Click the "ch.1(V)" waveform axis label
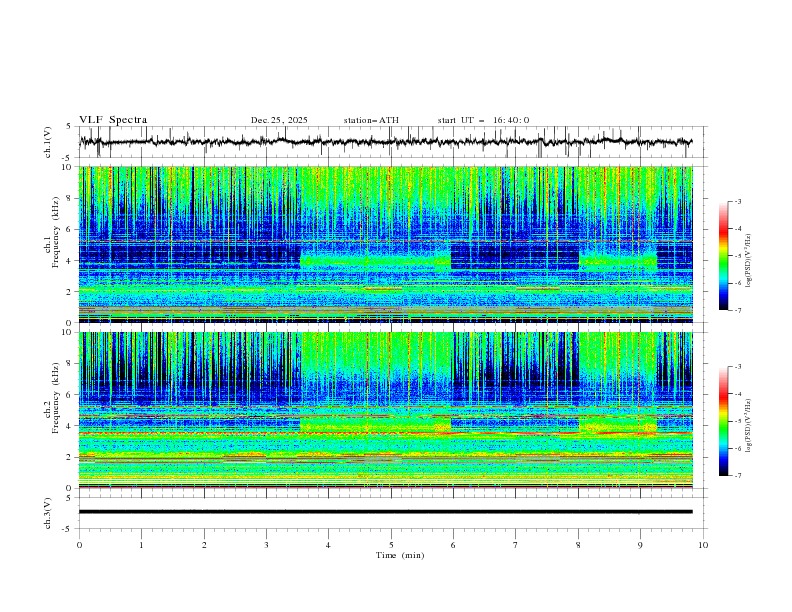Viewport: 792px width, 612px height. [48, 142]
